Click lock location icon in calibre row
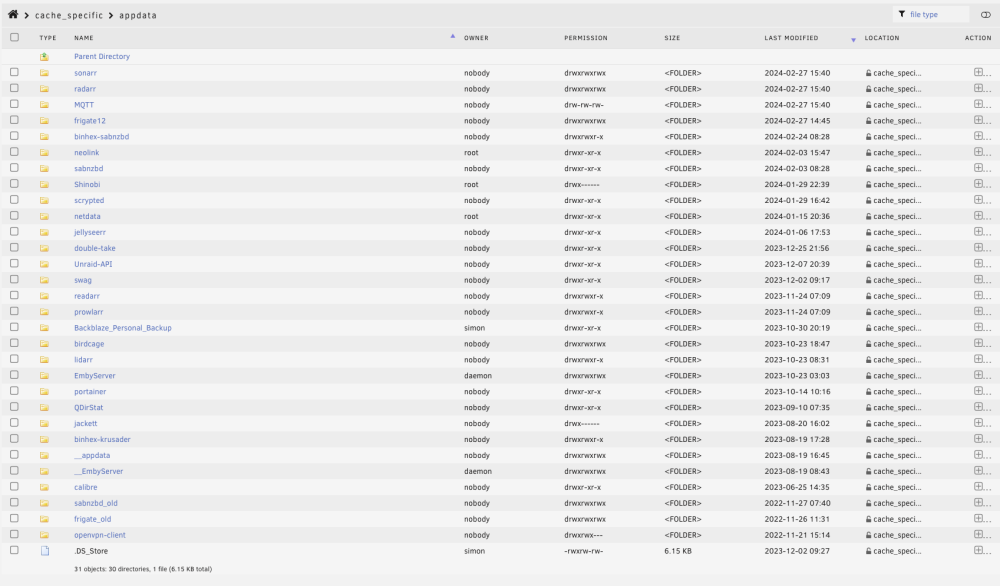 point(869,487)
